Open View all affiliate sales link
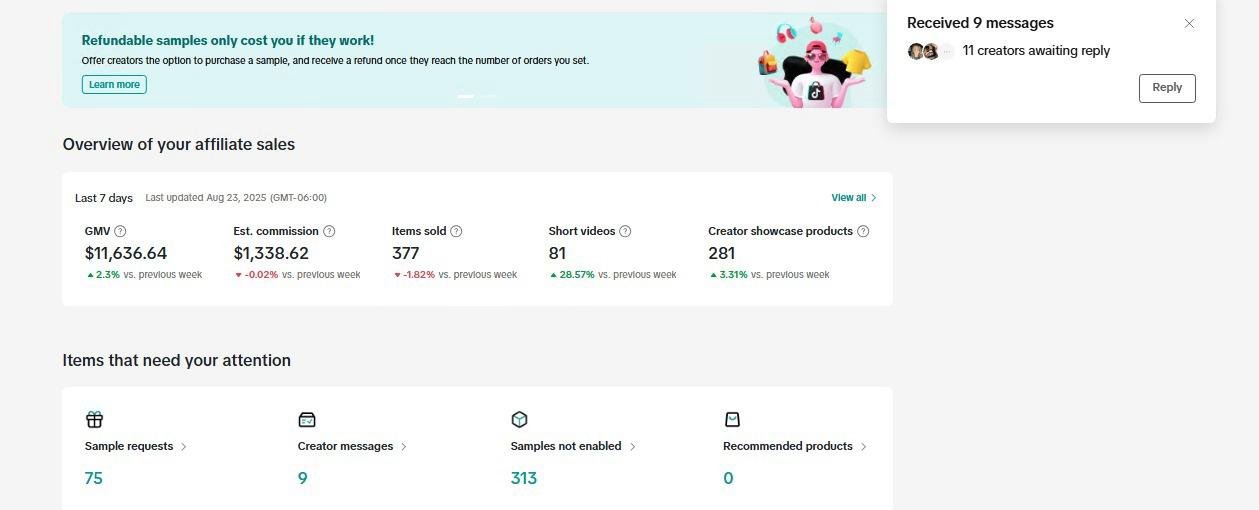Image resolution: width=1259 pixels, height=510 pixels. pos(854,198)
